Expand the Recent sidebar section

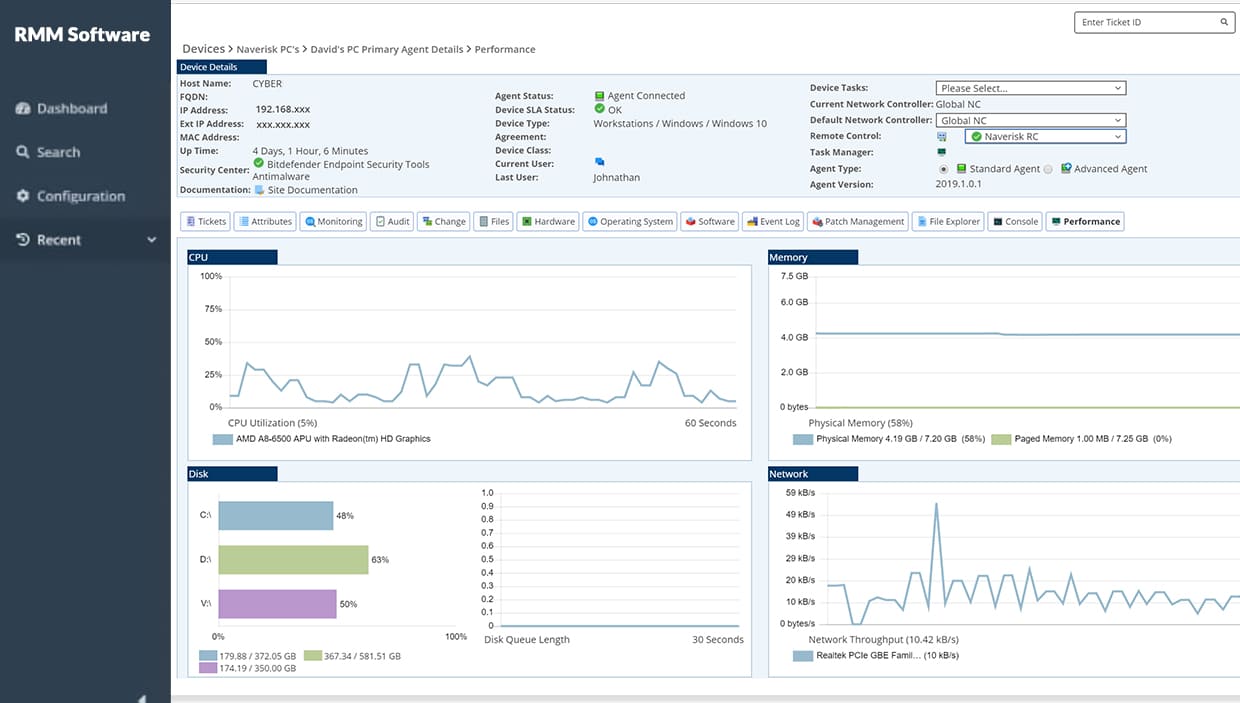(x=85, y=240)
